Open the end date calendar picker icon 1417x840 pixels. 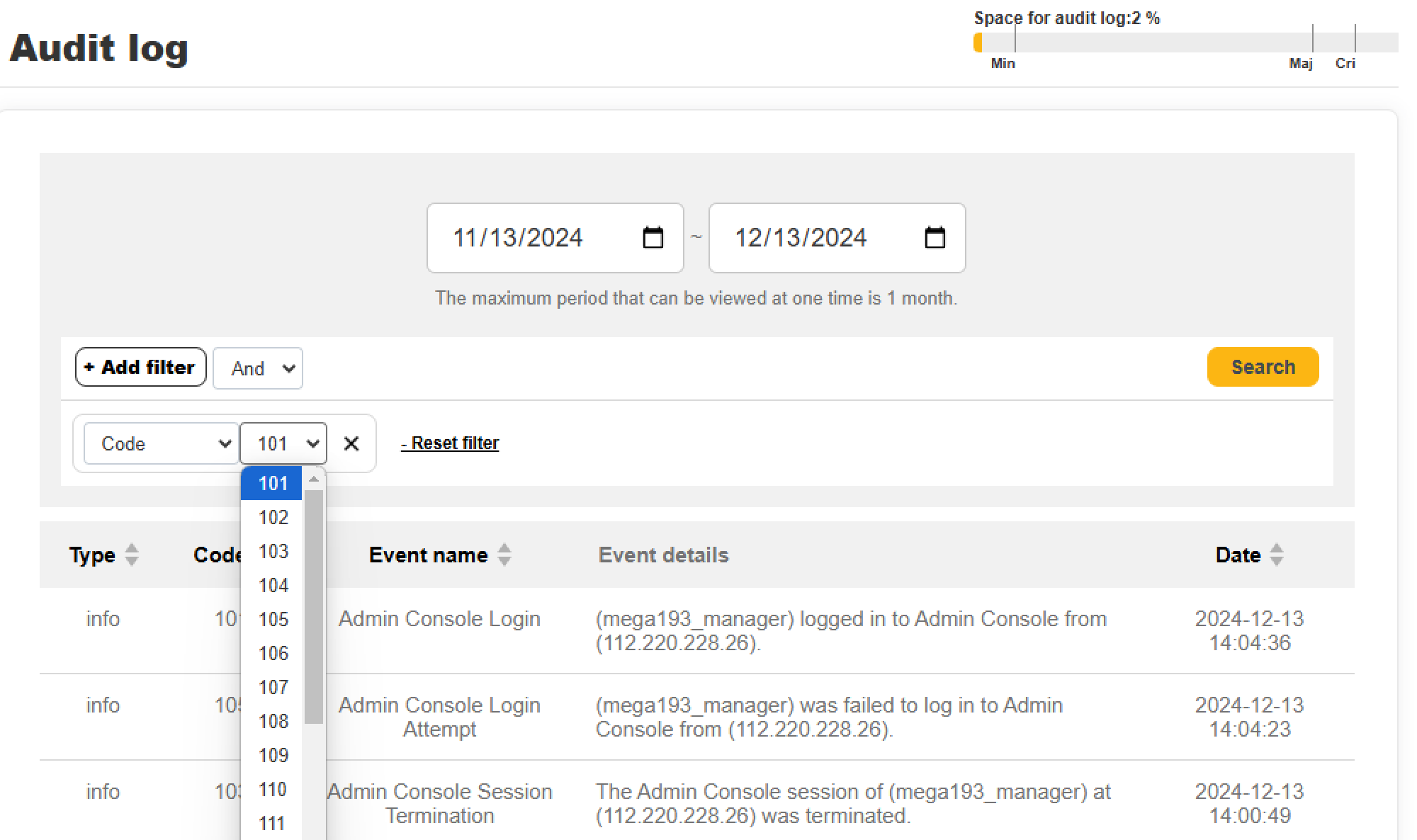click(935, 238)
